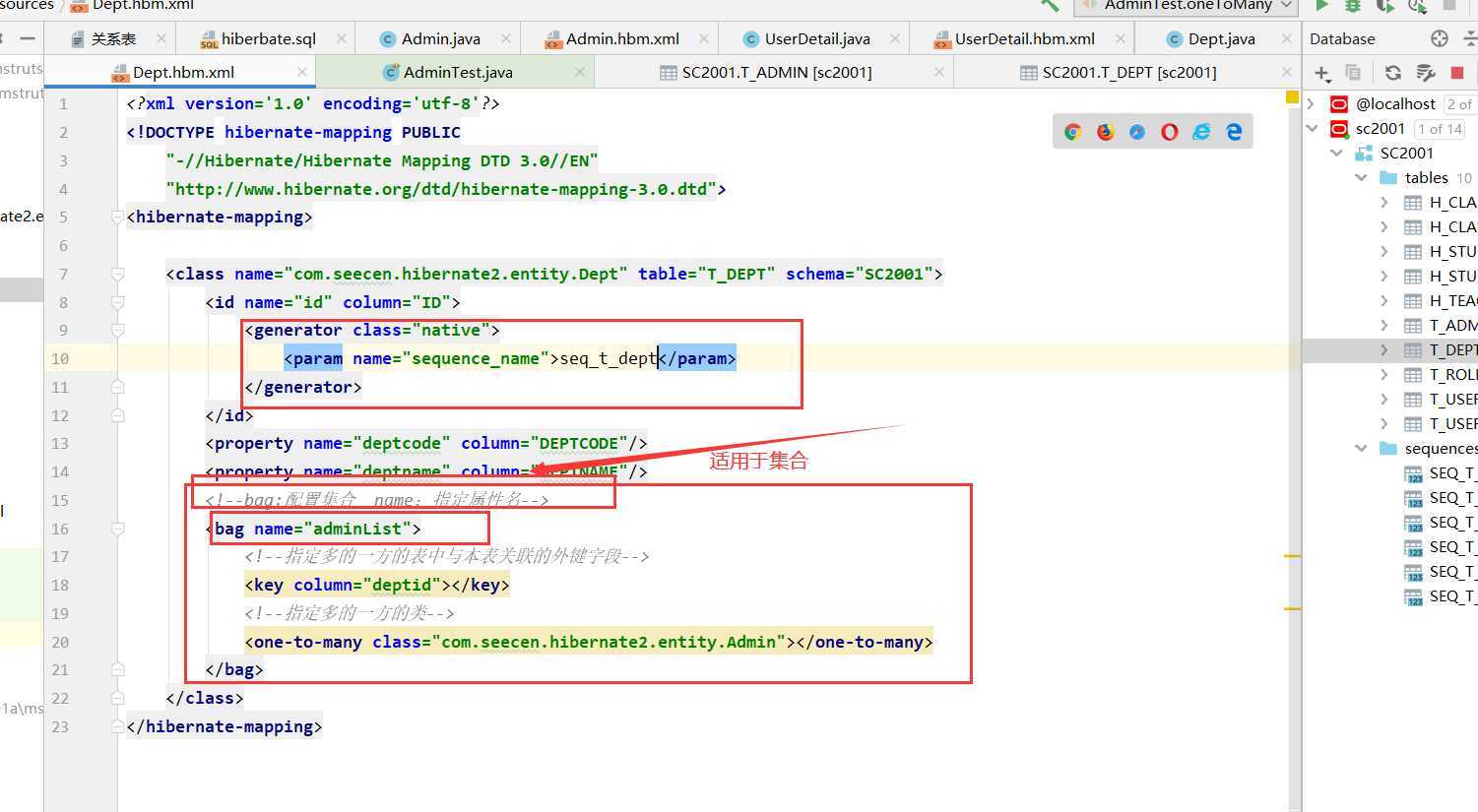This screenshot has height=812, width=1478.
Task: Click the red disconnect square in Database panel
Action: pyautogui.click(x=1457, y=73)
